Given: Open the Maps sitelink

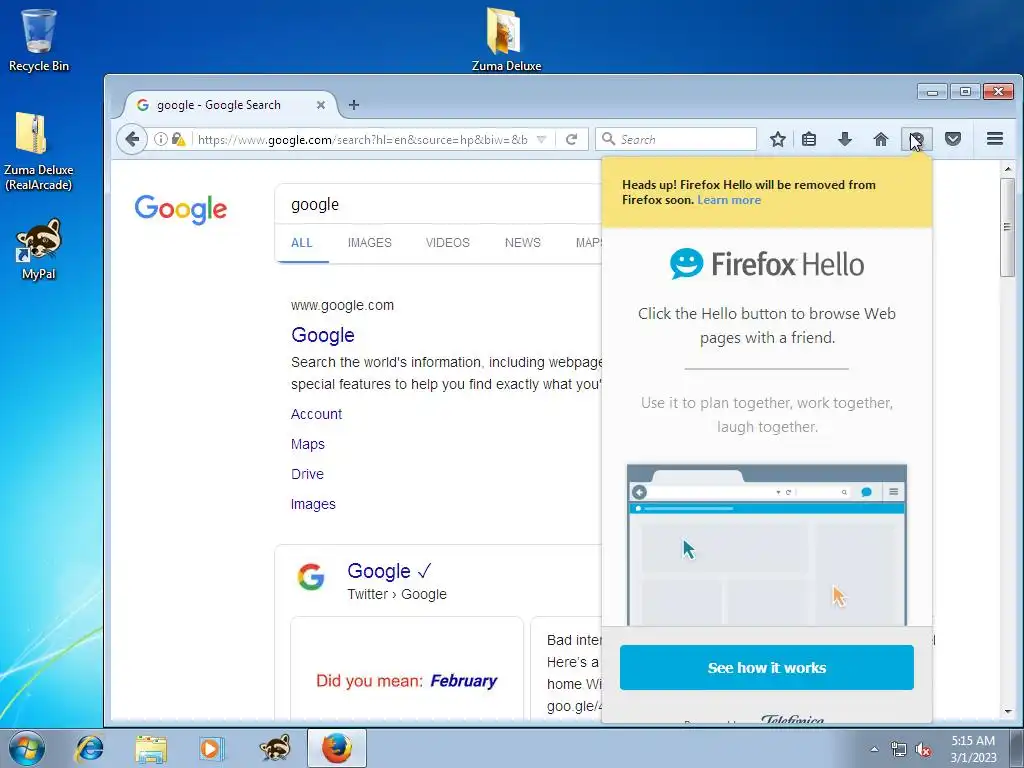Looking at the screenshot, I should [x=308, y=444].
